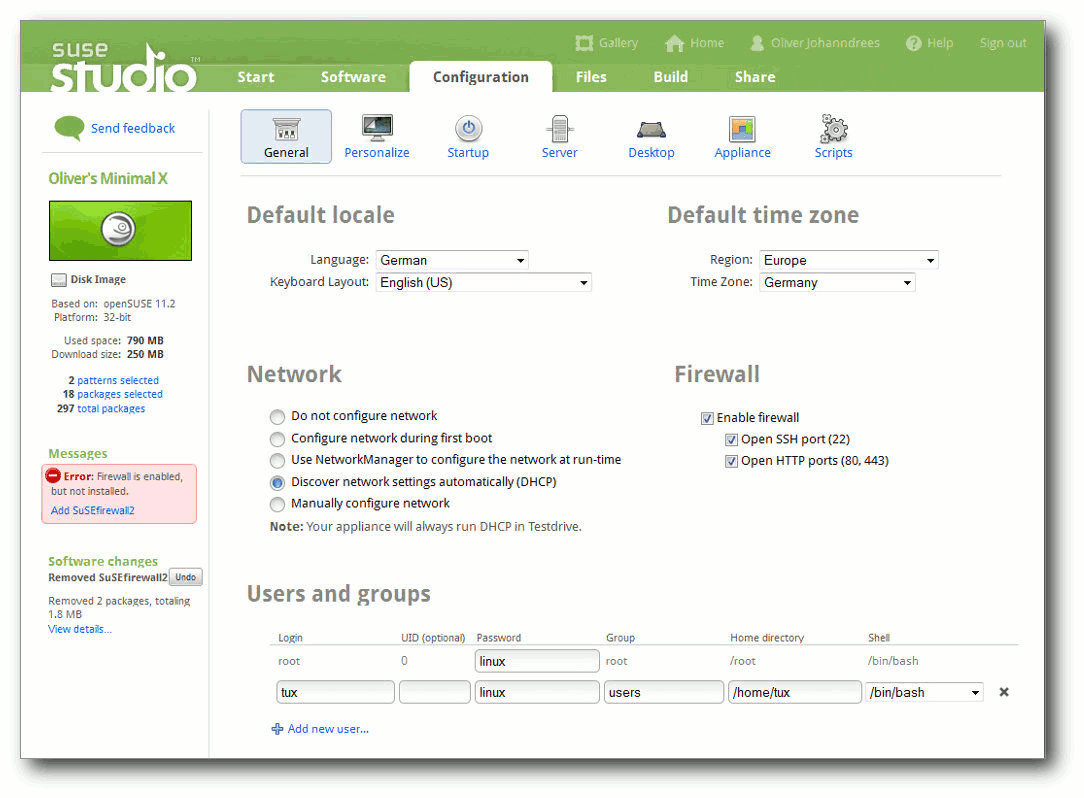Open the Appliance configuration icon

742,129
